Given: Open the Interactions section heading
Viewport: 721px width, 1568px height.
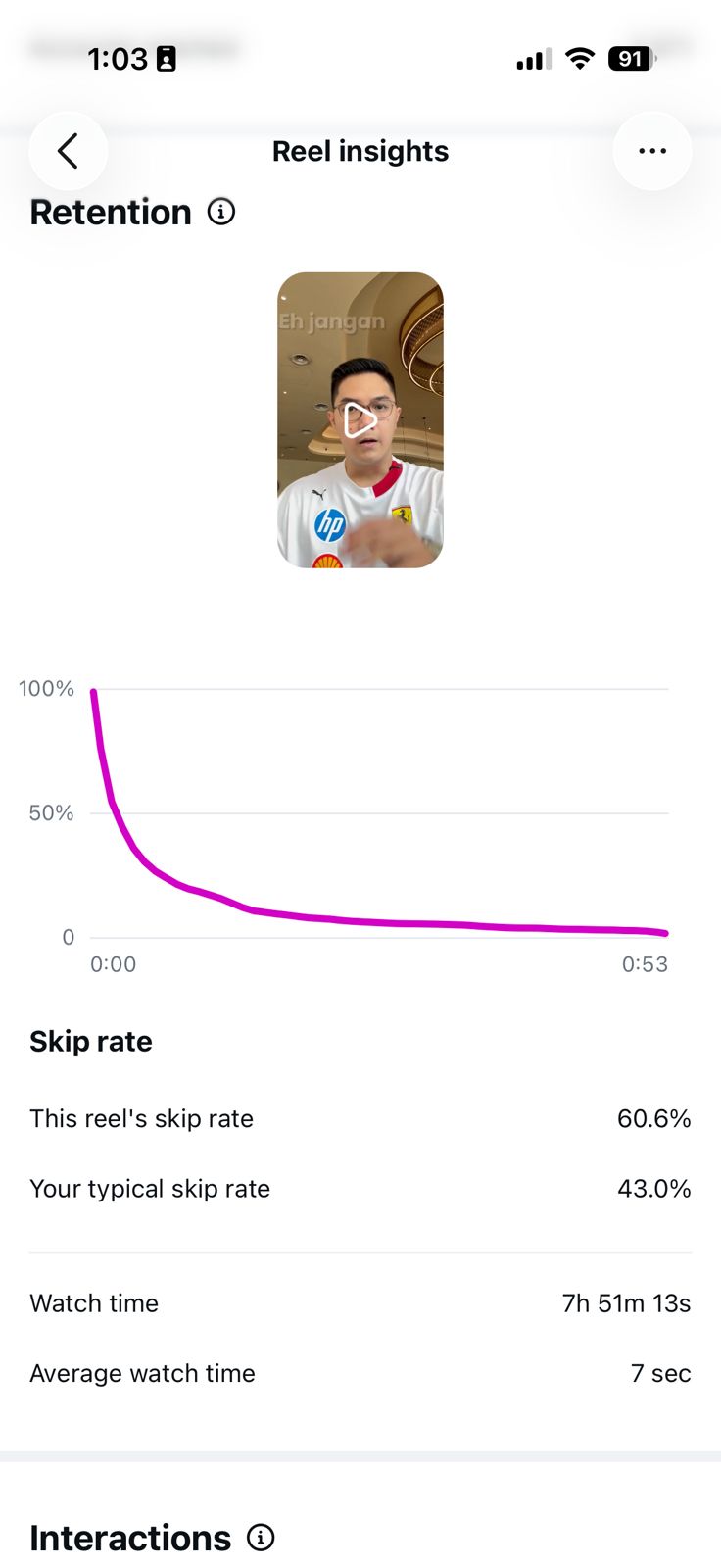Looking at the screenshot, I should coord(130,1538).
